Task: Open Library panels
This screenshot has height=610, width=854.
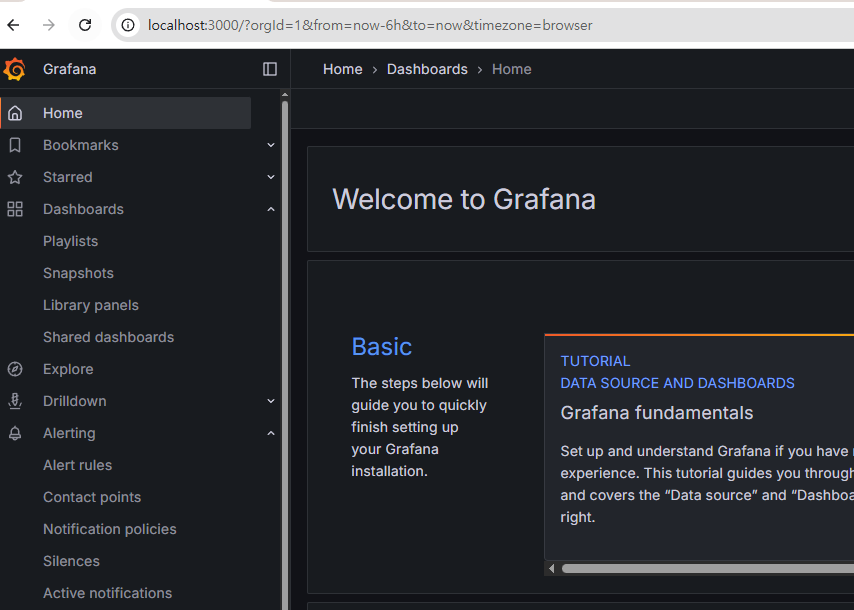Action: (91, 306)
